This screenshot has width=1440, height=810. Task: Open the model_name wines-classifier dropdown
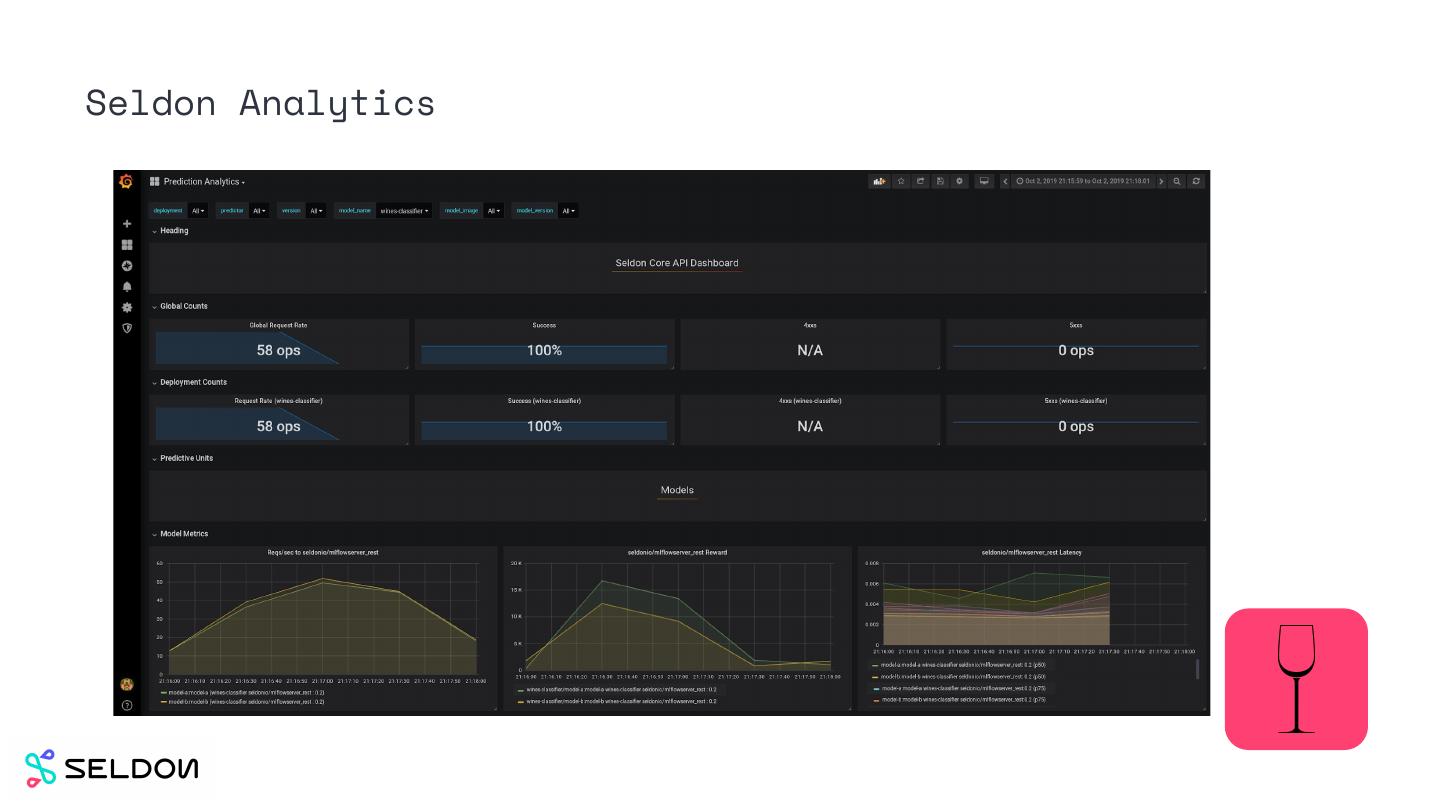[404, 211]
